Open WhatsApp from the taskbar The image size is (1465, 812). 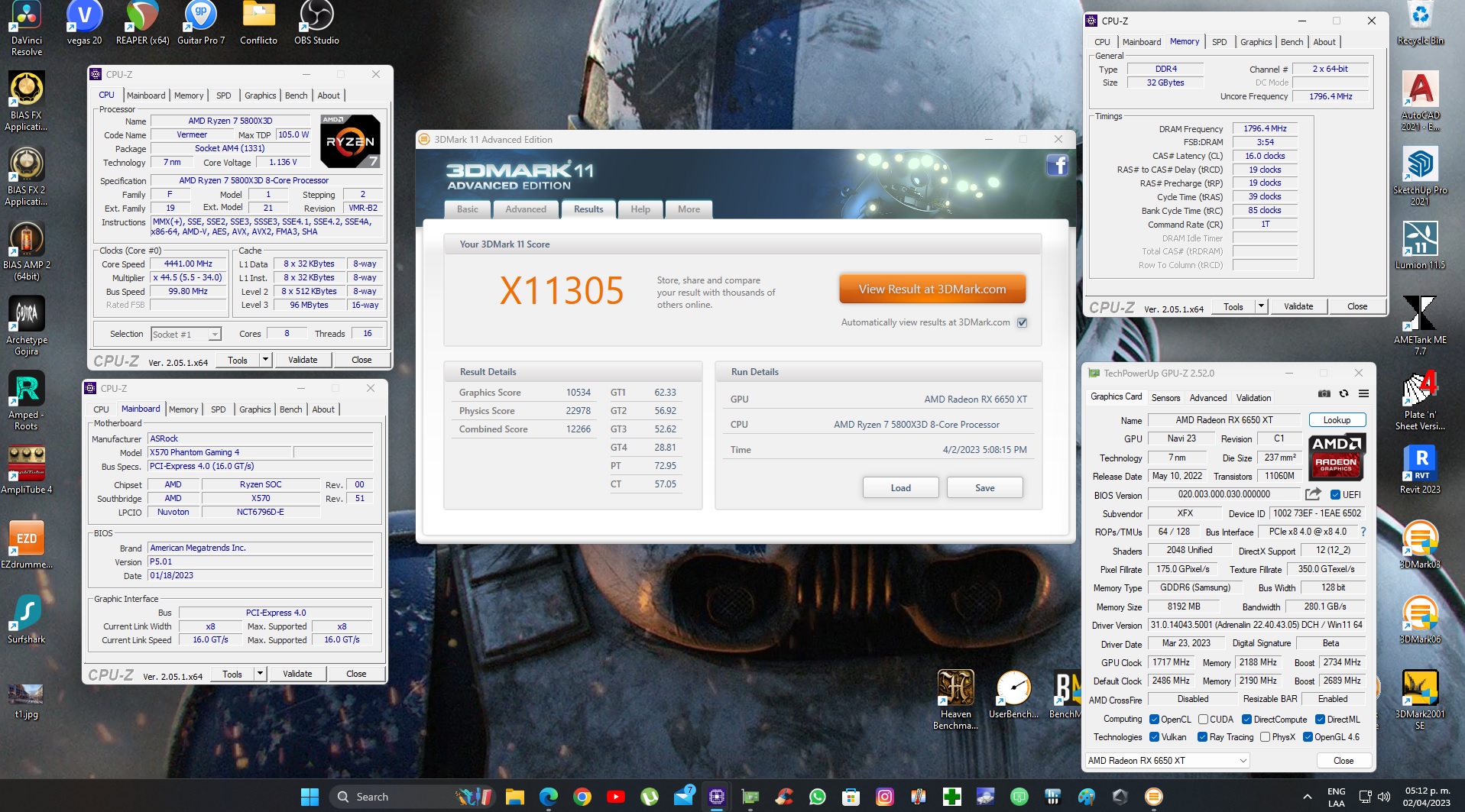tap(818, 797)
